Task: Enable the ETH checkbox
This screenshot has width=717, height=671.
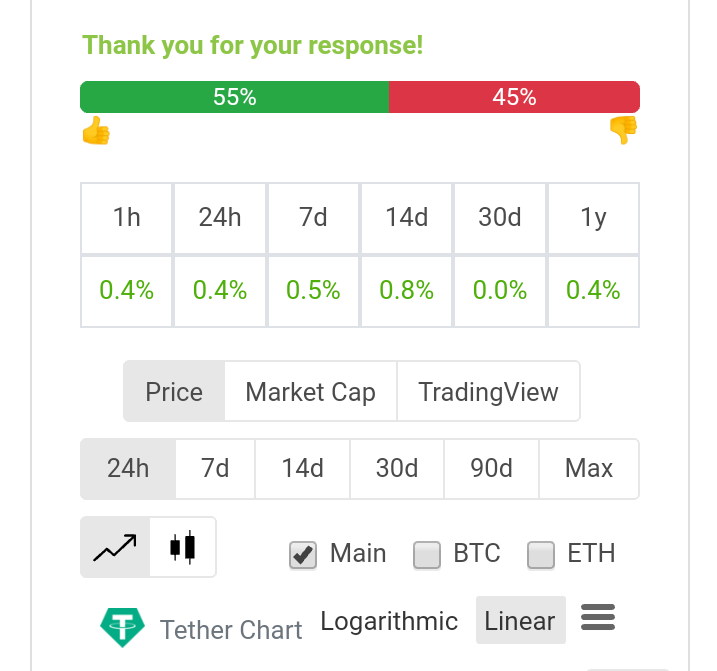Action: (x=541, y=555)
